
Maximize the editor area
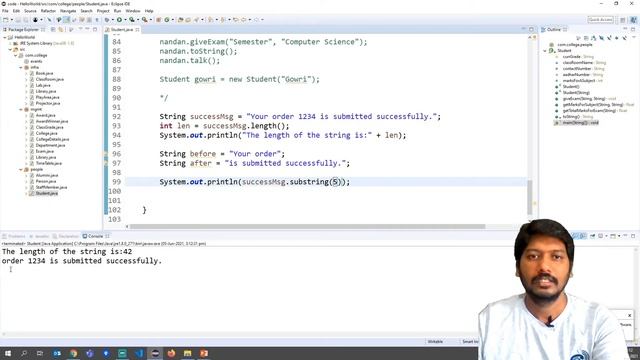(531, 29)
